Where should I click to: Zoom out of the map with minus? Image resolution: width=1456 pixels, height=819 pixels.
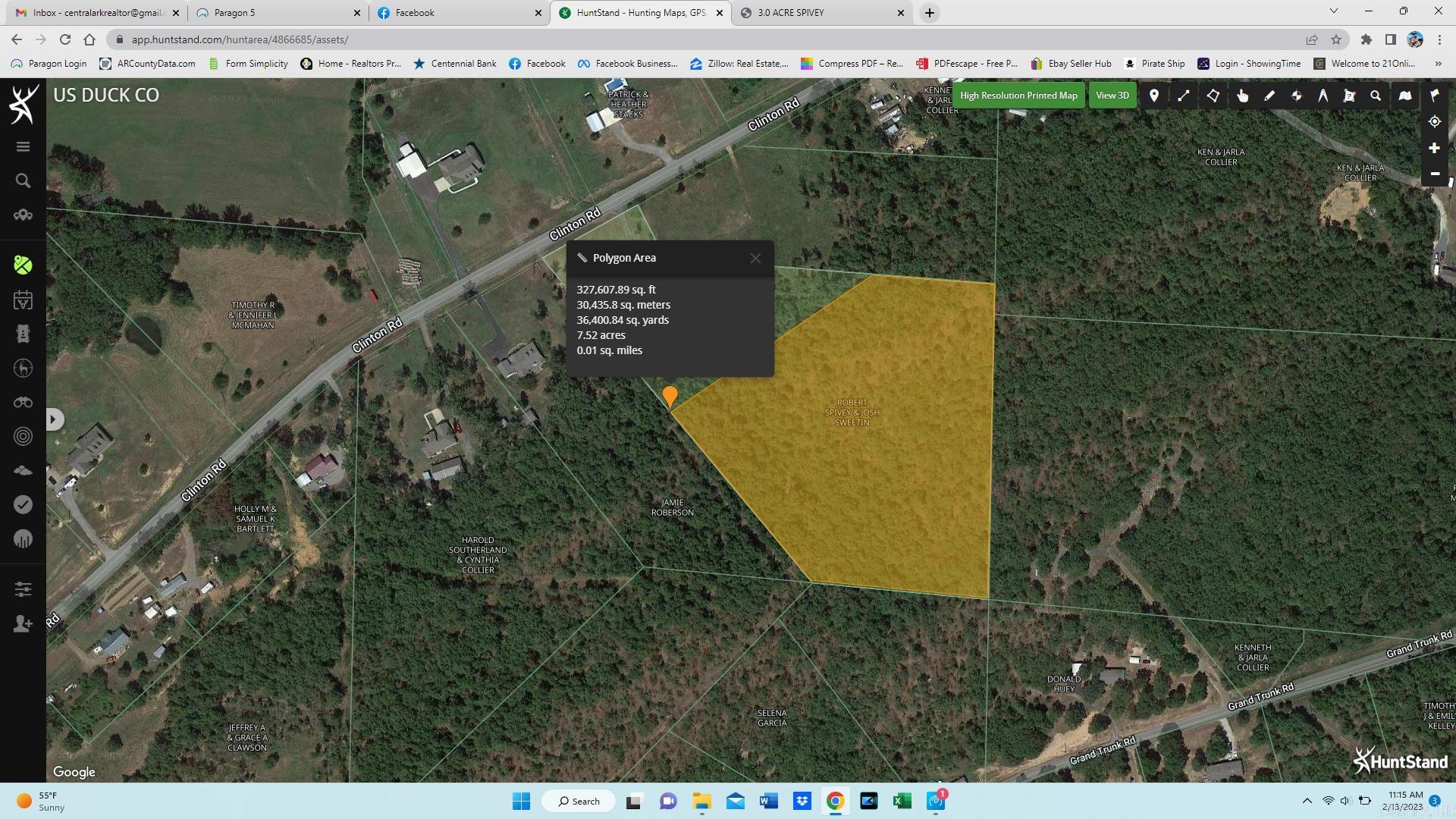1434,174
